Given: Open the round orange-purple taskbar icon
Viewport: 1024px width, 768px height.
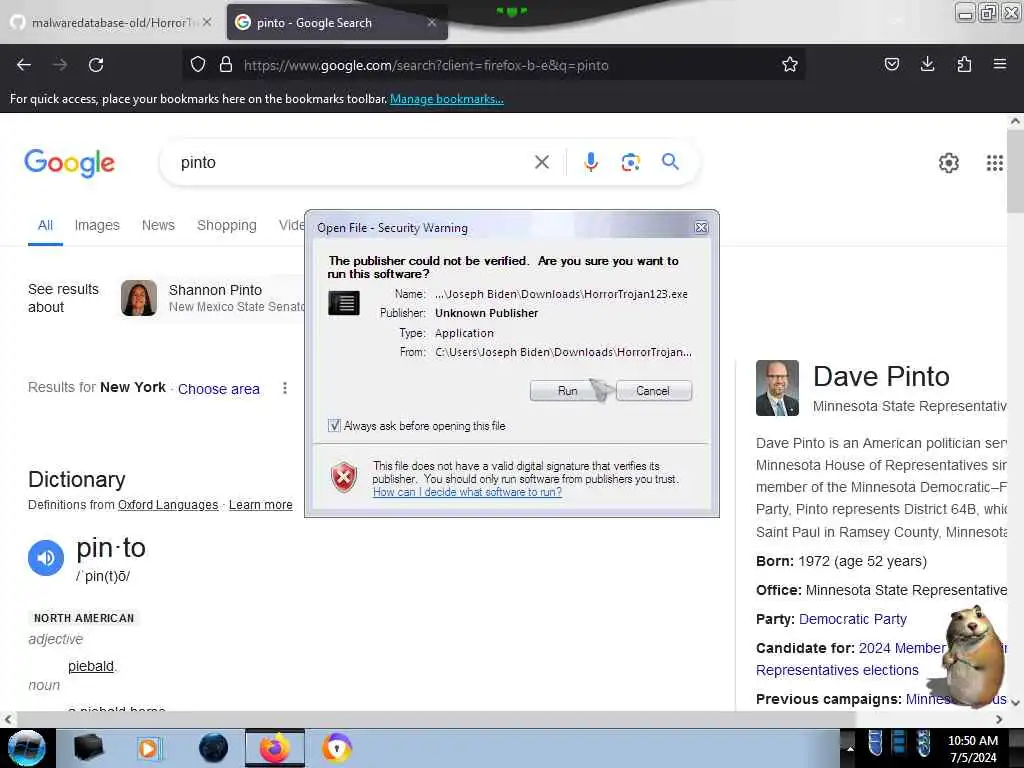Looking at the screenshot, I should click(x=337, y=748).
